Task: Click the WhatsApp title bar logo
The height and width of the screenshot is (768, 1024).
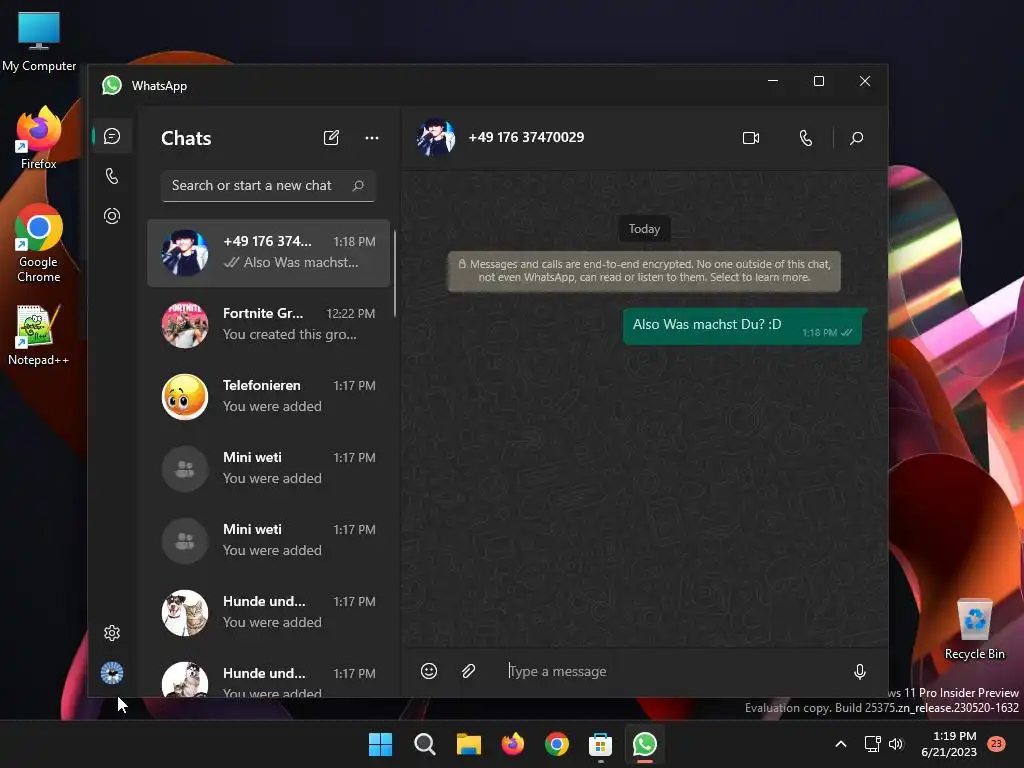Action: pos(112,86)
